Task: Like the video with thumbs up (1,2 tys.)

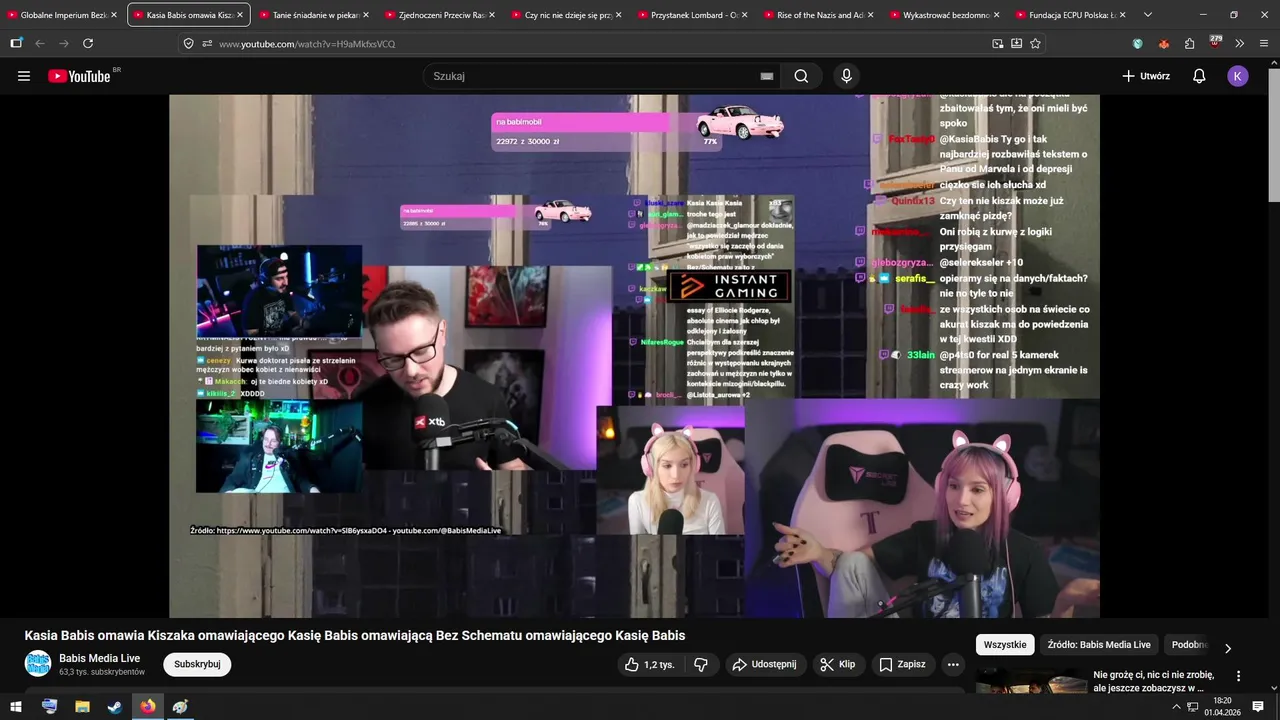Action: pyautogui.click(x=649, y=664)
